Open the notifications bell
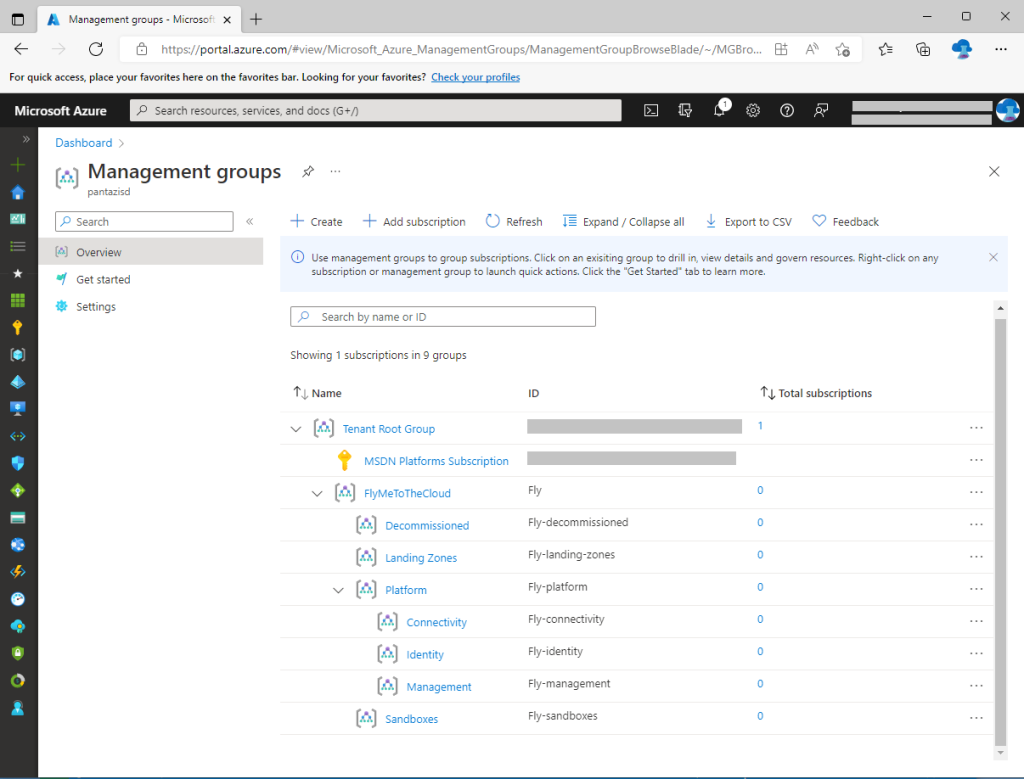Image resolution: width=1024 pixels, height=779 pixels. coord(719,110)
